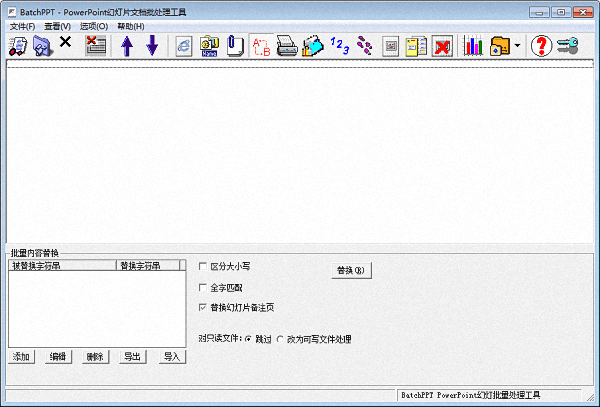
Task: Click the red X delete slide icon
Action: pyautogui.click(x=442, y=46)
